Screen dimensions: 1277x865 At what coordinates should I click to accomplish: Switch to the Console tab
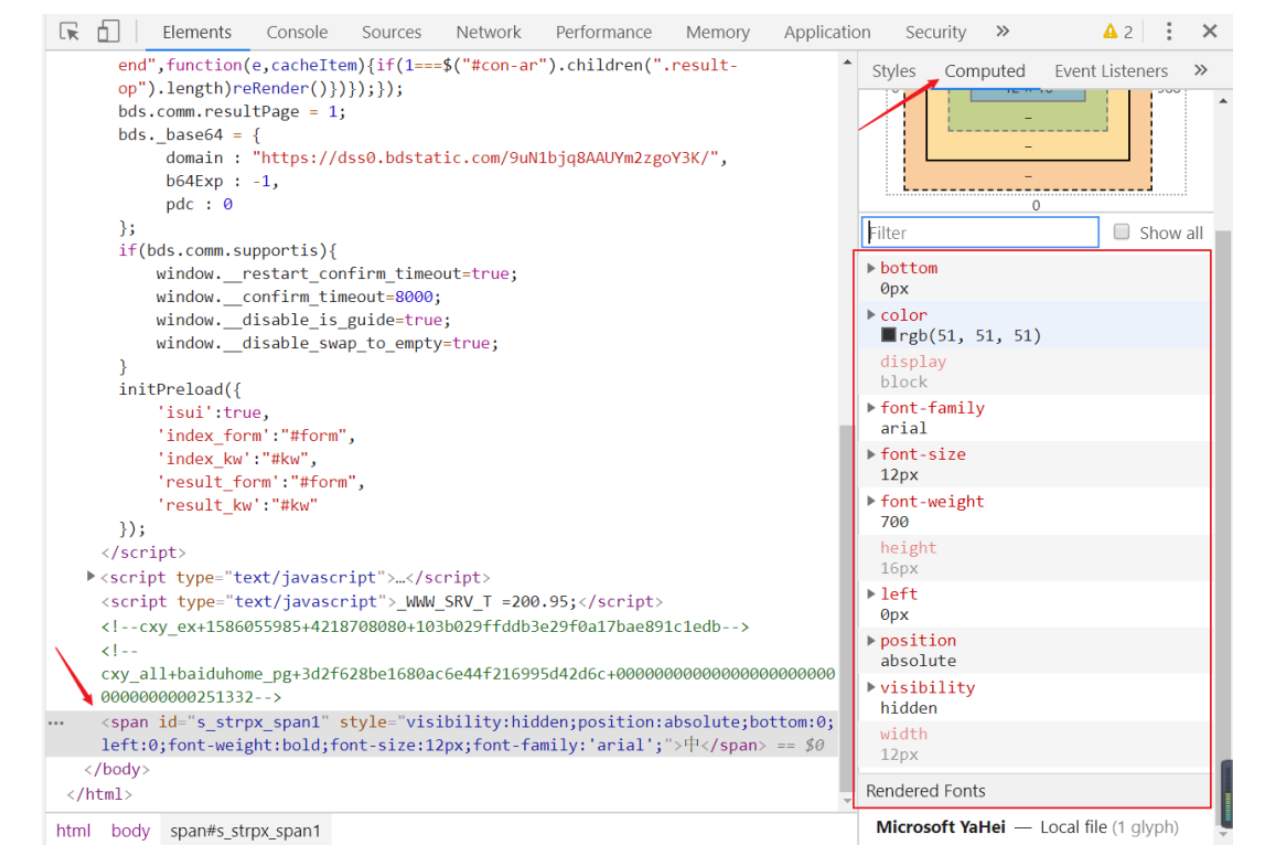[x=297, y=32]
